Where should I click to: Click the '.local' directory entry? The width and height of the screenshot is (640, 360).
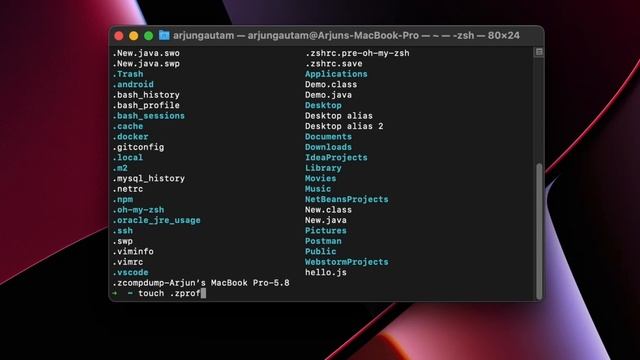click(x=128, y=158)
